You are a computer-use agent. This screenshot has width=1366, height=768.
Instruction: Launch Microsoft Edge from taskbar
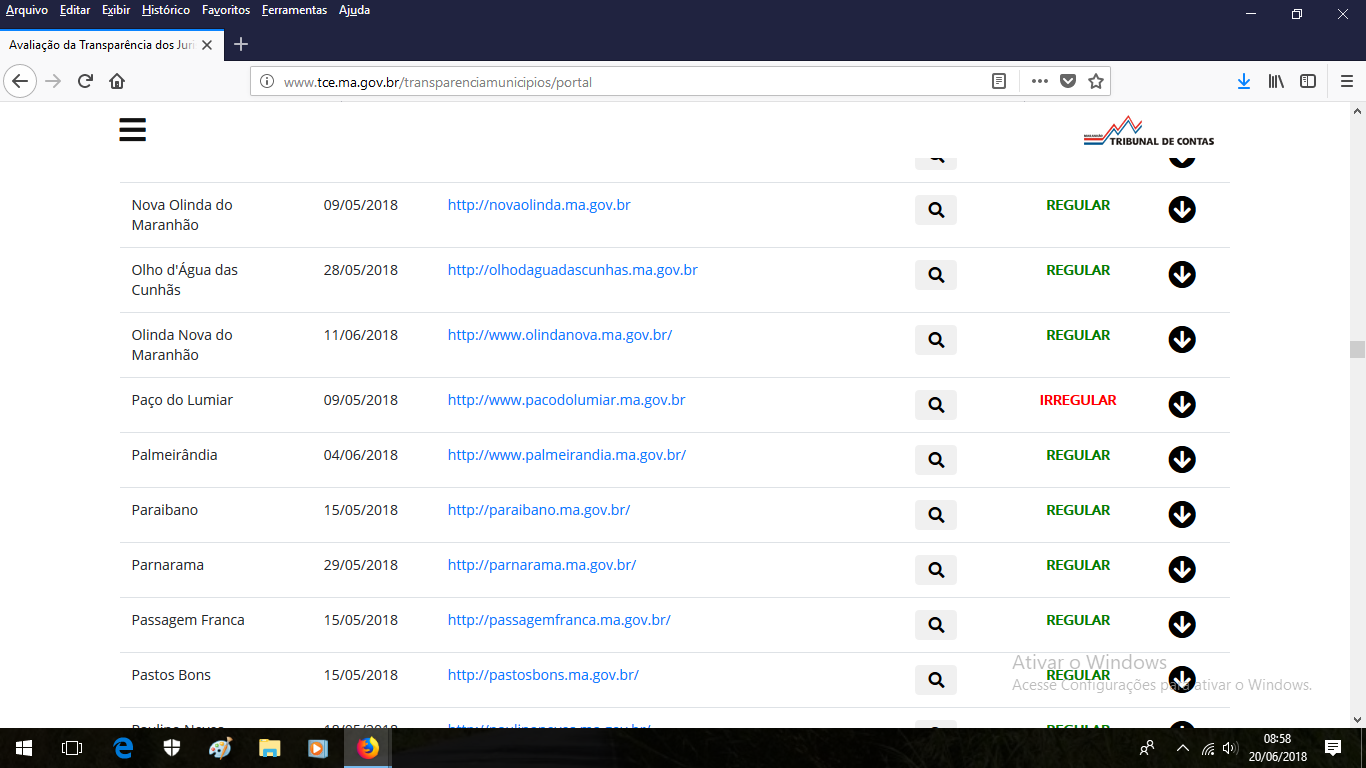point(124,748)
